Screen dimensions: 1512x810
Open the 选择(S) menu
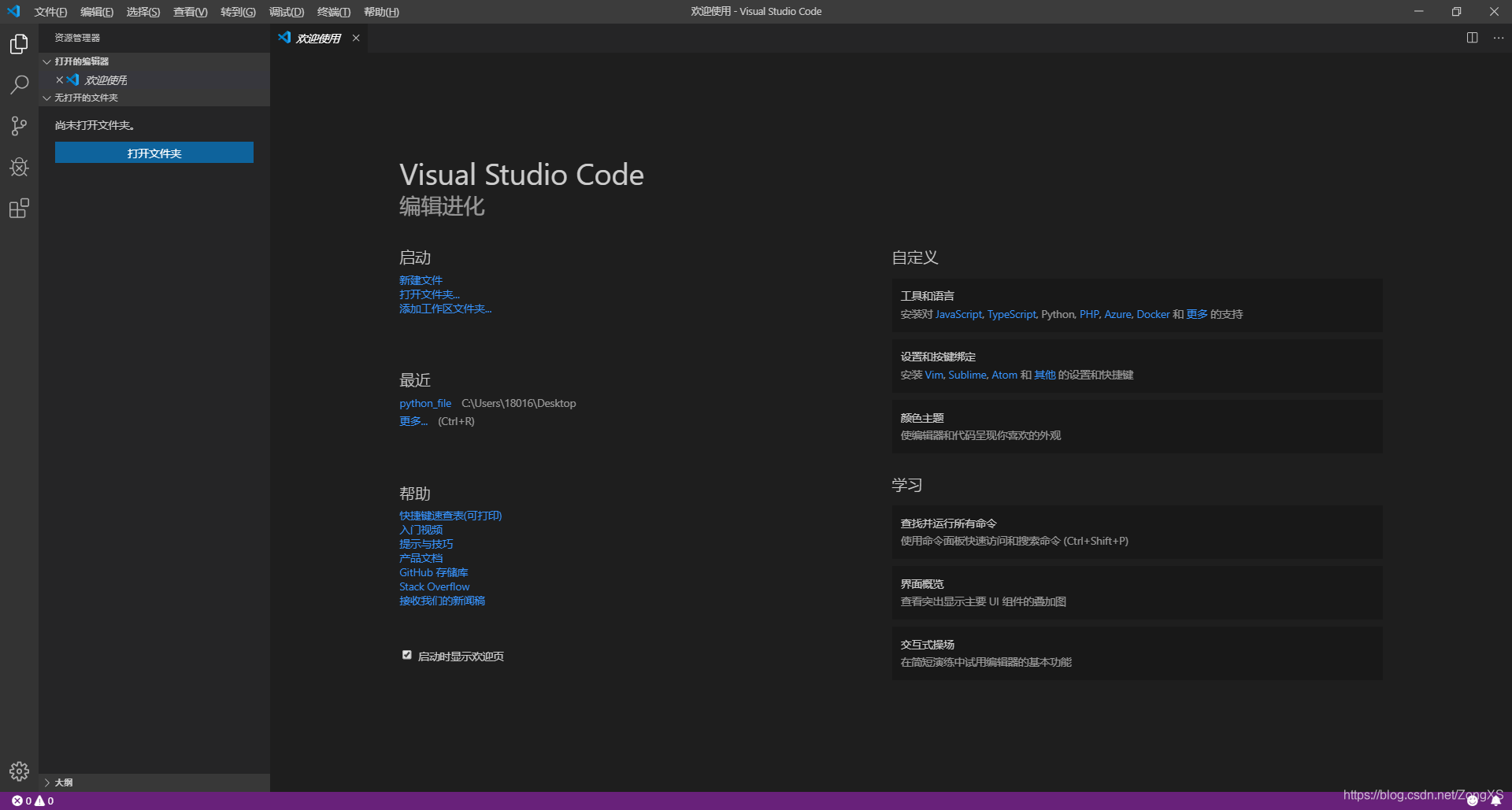pos(143,12)
